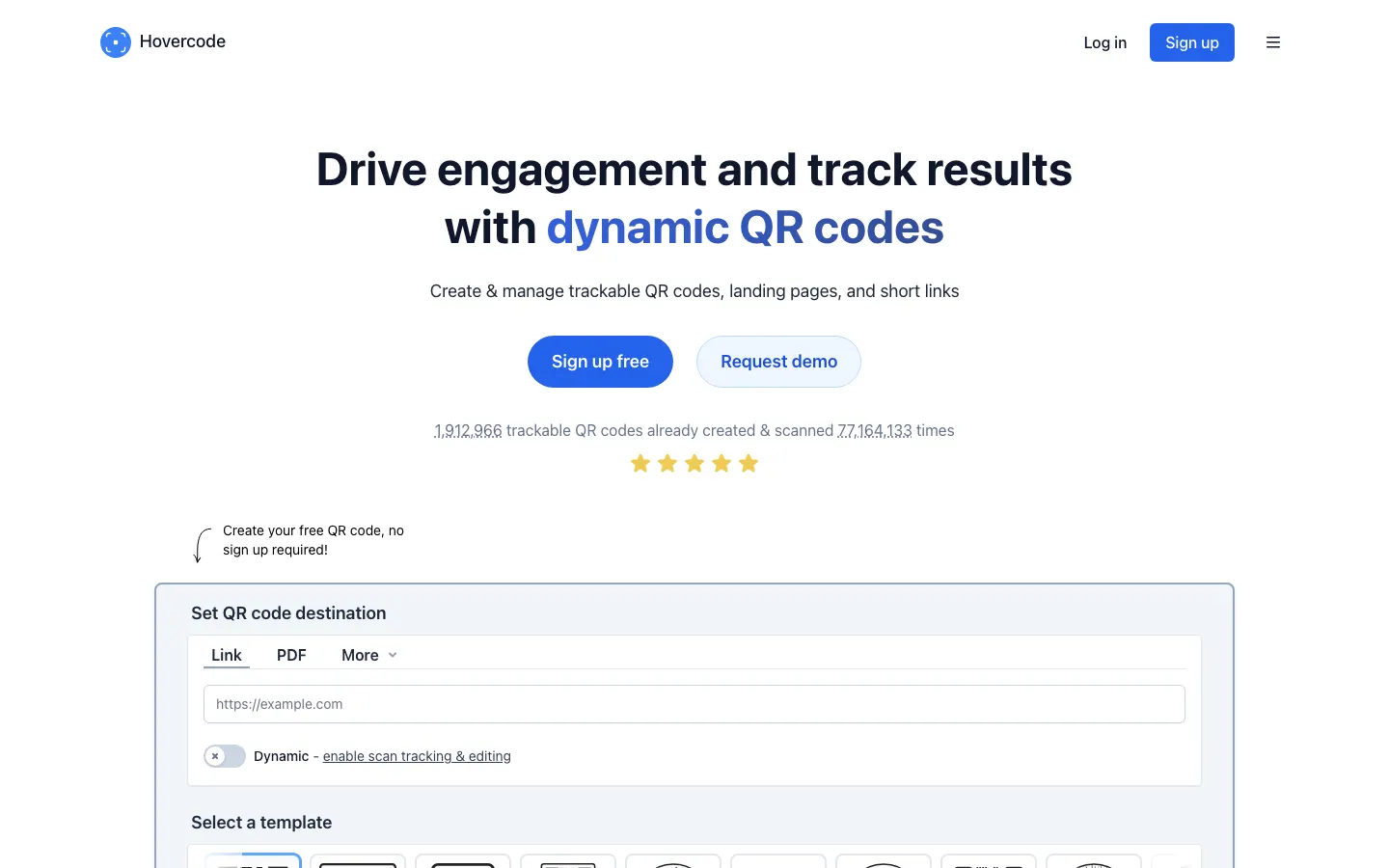Click the enable scan tracking & editing link
Image resolution: width=1389 pixels, height=868 pixels.
tap(417, 756)
